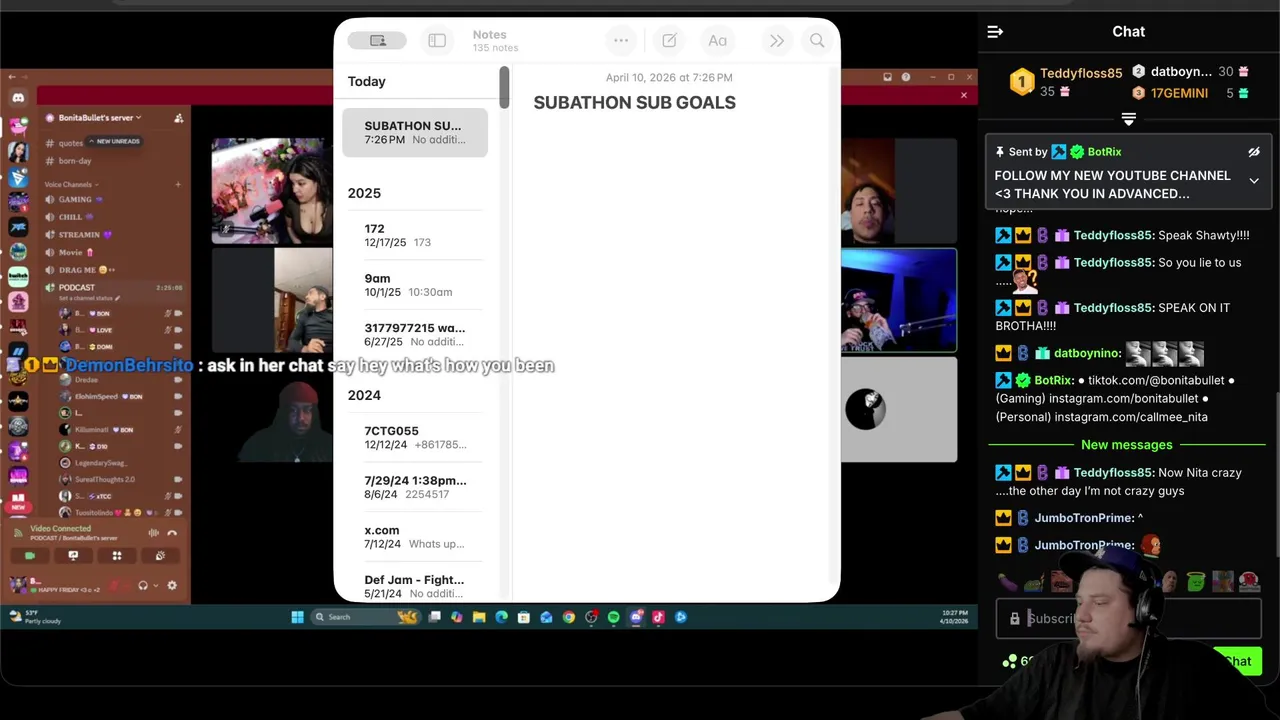Open Google Chrome from taskbar
The image size is (1280, 720).
coord(568,617)
